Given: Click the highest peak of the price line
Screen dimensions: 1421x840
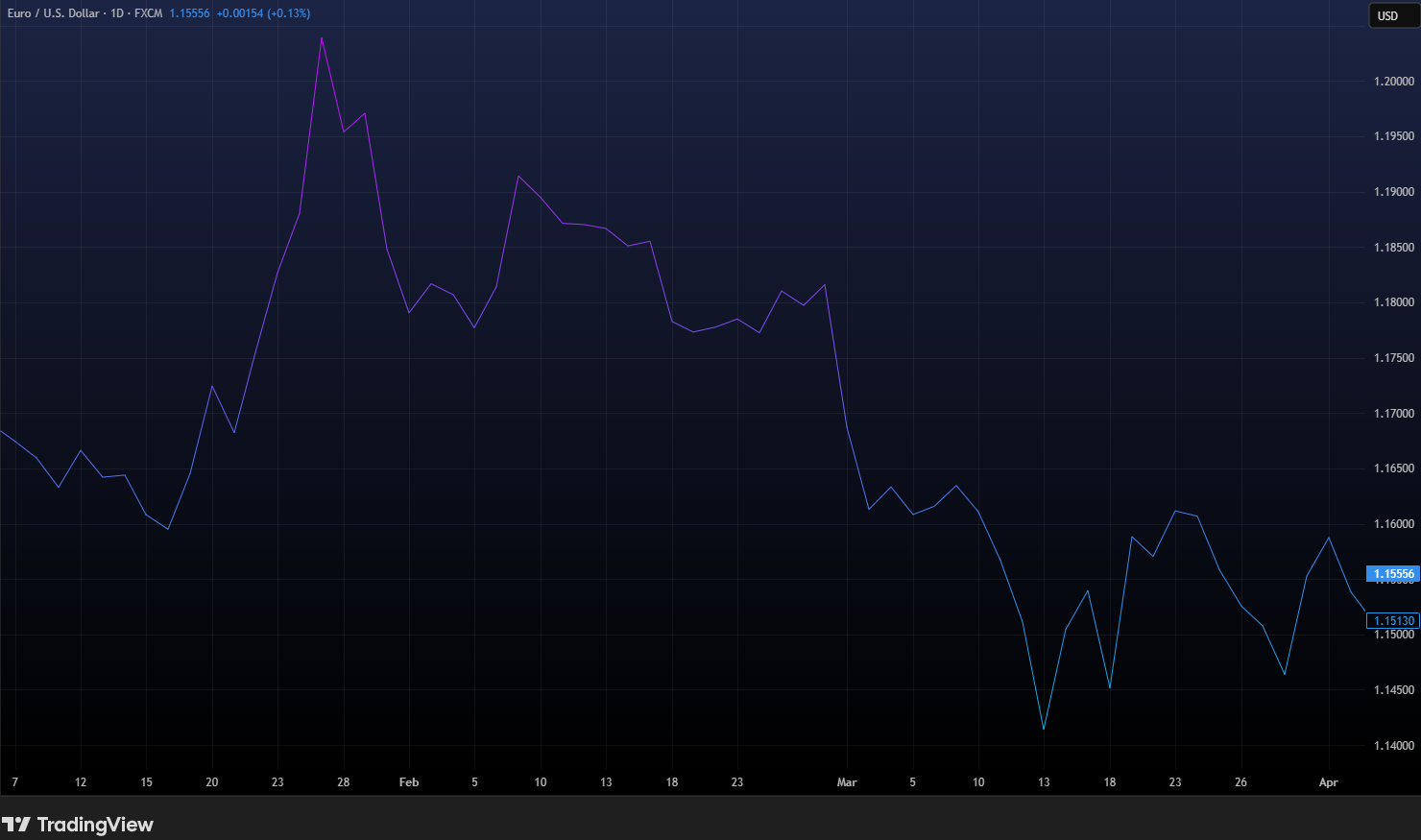Looking at the screenshot, I should pyautogui.click(x=322, y=37).
